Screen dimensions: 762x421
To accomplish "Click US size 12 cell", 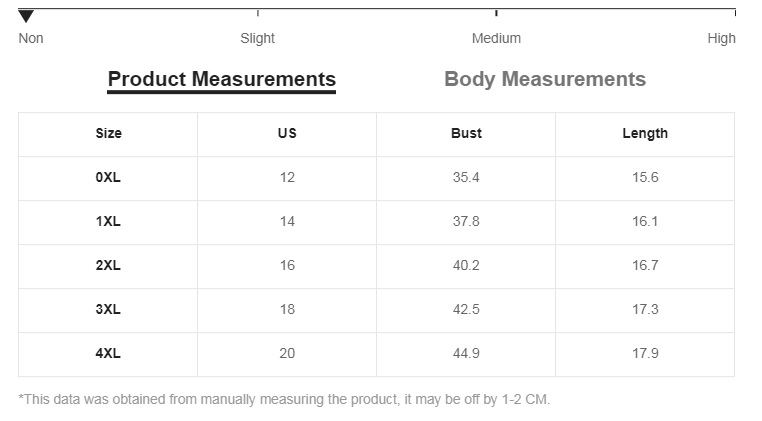I will [x=287, y=178].
